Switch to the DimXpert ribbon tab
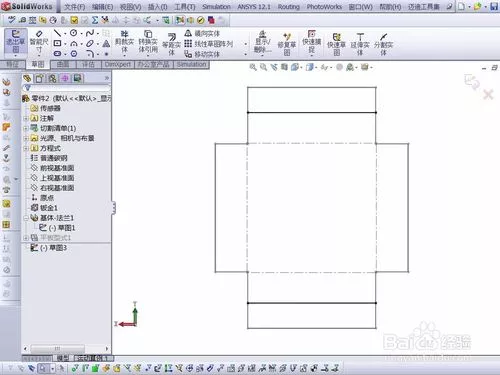Viewport: 500px width, 375px height. point(118,64)
